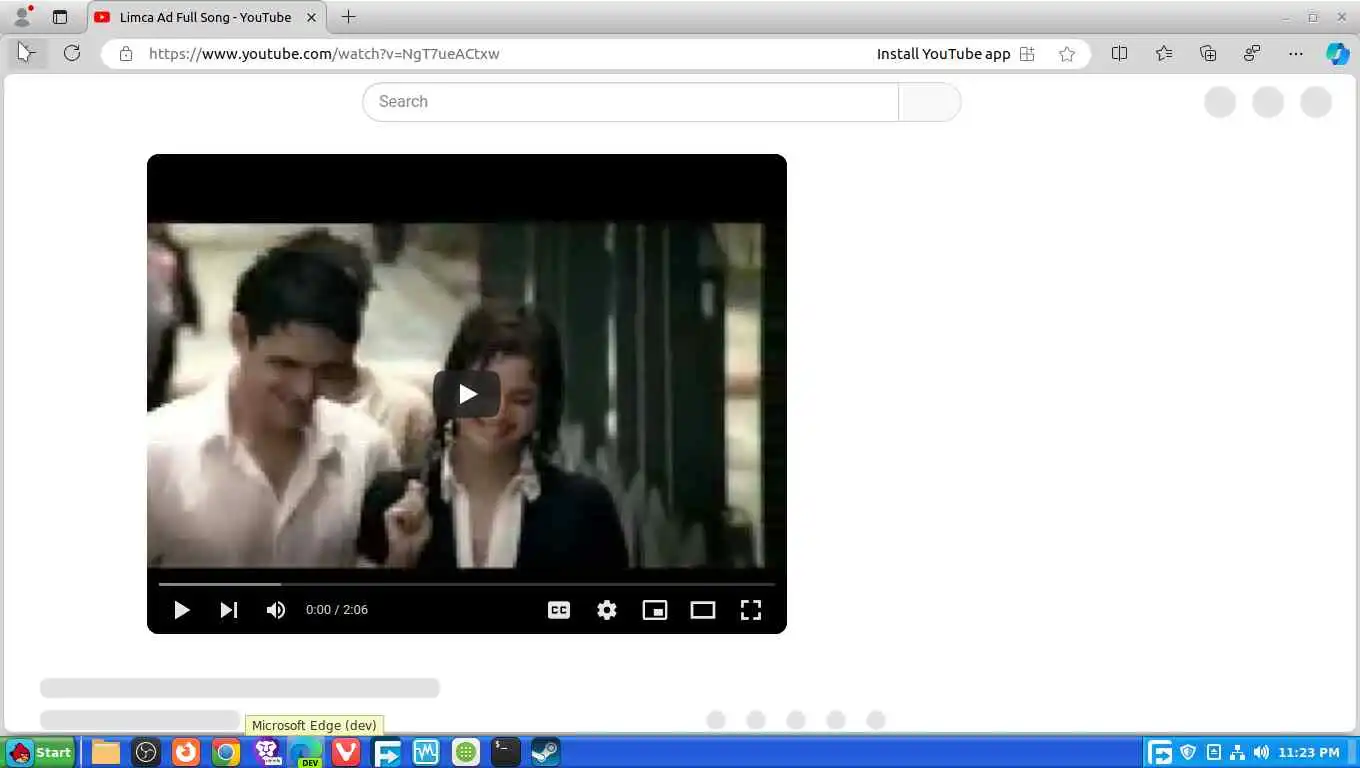Open the Edge profile avatar
This screenshot has width=1360, height=768.
tap(21, 17)
